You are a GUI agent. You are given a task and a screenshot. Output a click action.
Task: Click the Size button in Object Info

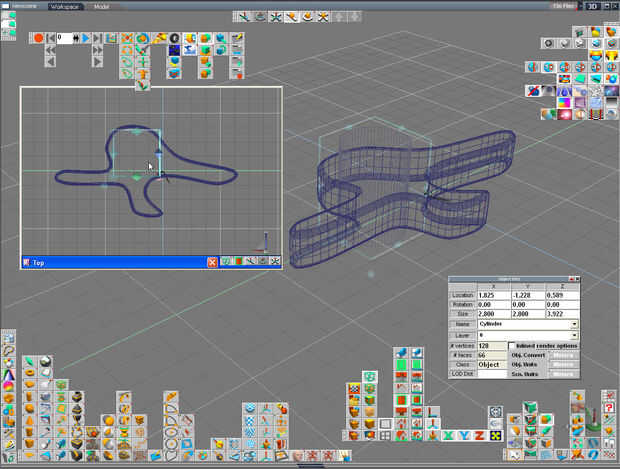point(462,315)
